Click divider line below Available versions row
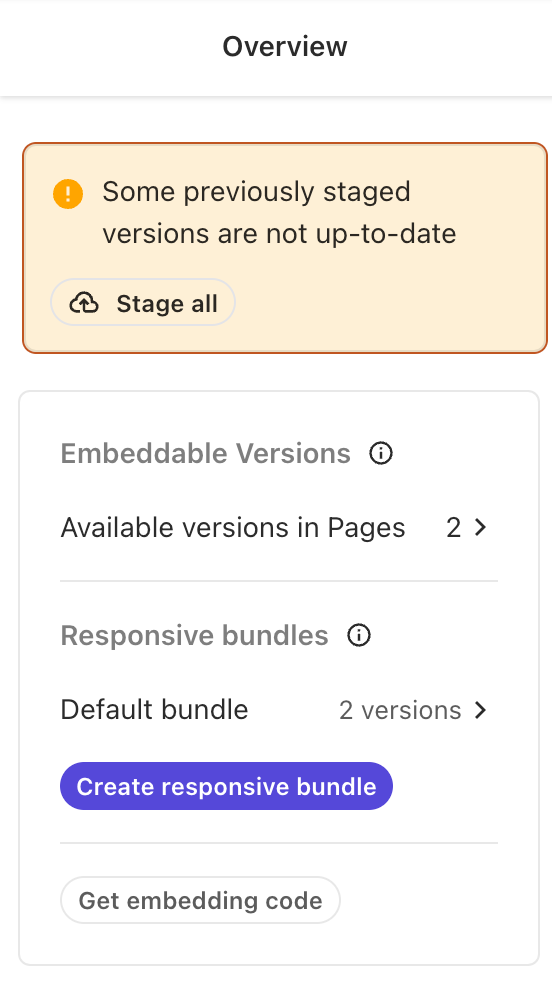Image resolution: width=552 pixels, height=984 pixels. pos(279,581)
